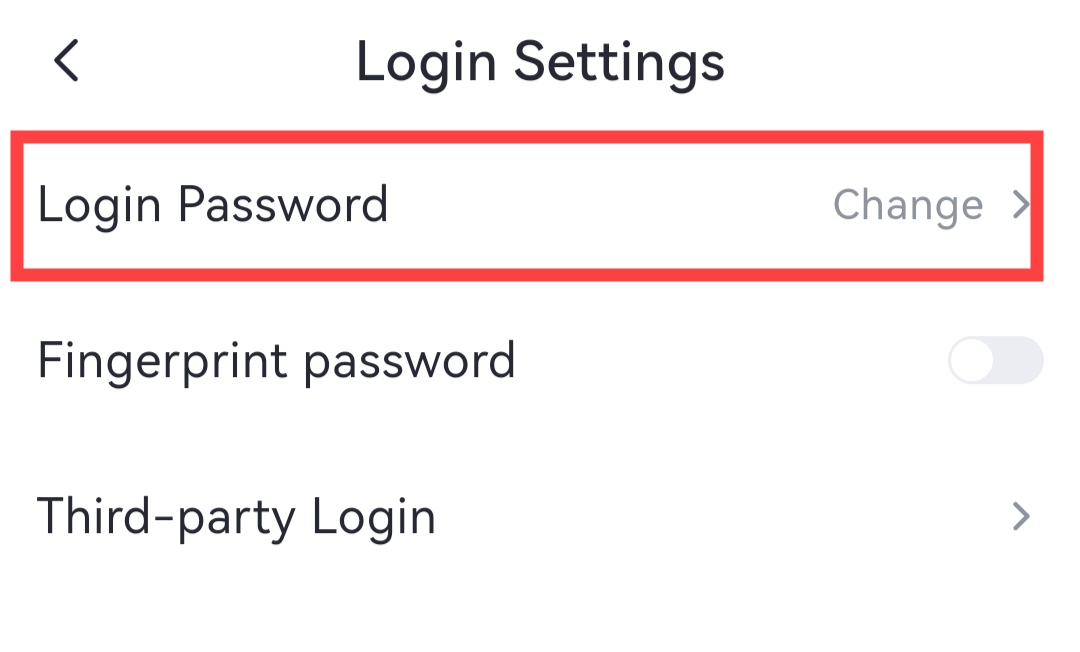1080x652 pixels.
Task: Tap the Third-party Login label
Action: click(236, 517)
